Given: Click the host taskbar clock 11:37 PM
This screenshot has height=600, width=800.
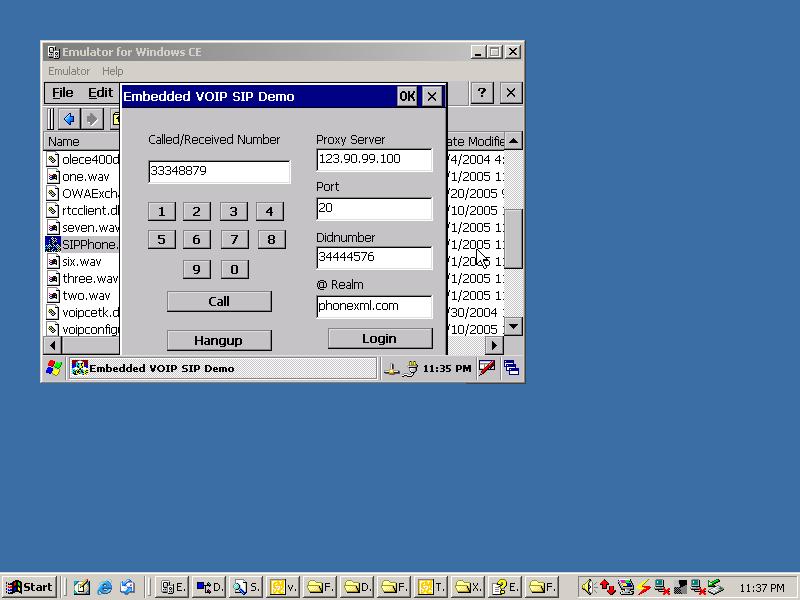Looking at the screenshot, I should coord(762,588).
